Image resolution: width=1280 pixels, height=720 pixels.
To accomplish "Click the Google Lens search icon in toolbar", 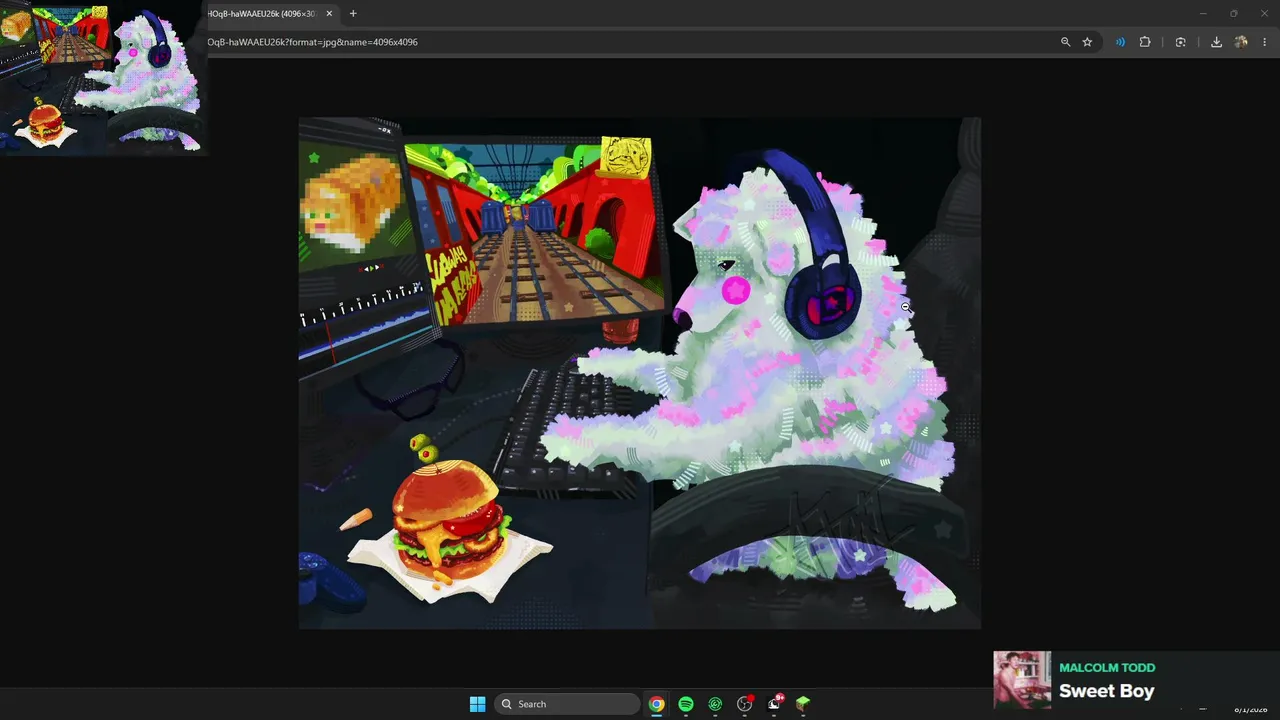I will 1181,42.
